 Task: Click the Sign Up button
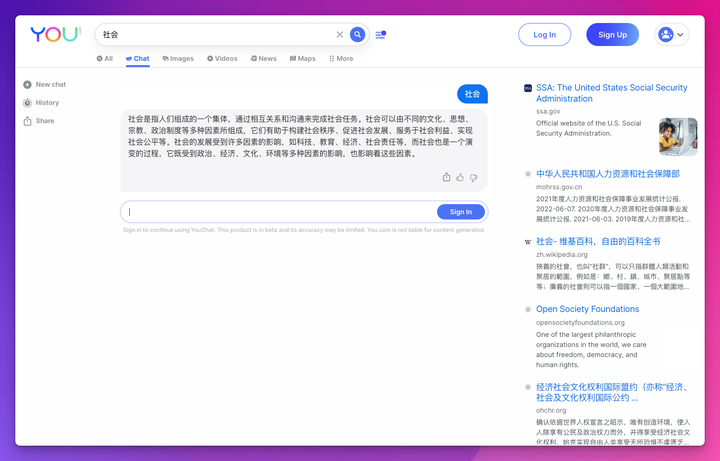[613, 34]
